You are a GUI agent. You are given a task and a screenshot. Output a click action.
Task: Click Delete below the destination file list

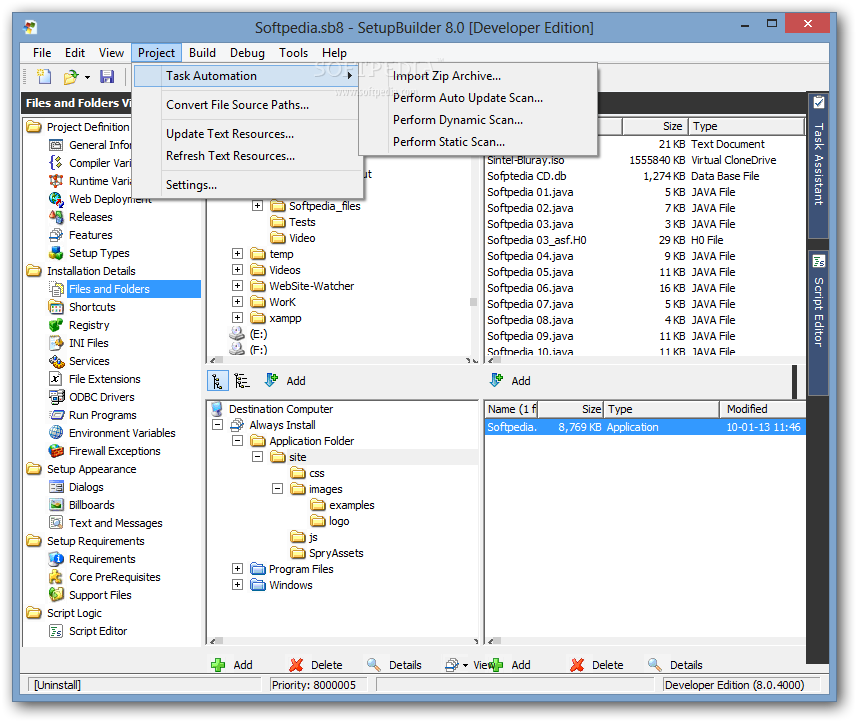(x=597, y=665)
